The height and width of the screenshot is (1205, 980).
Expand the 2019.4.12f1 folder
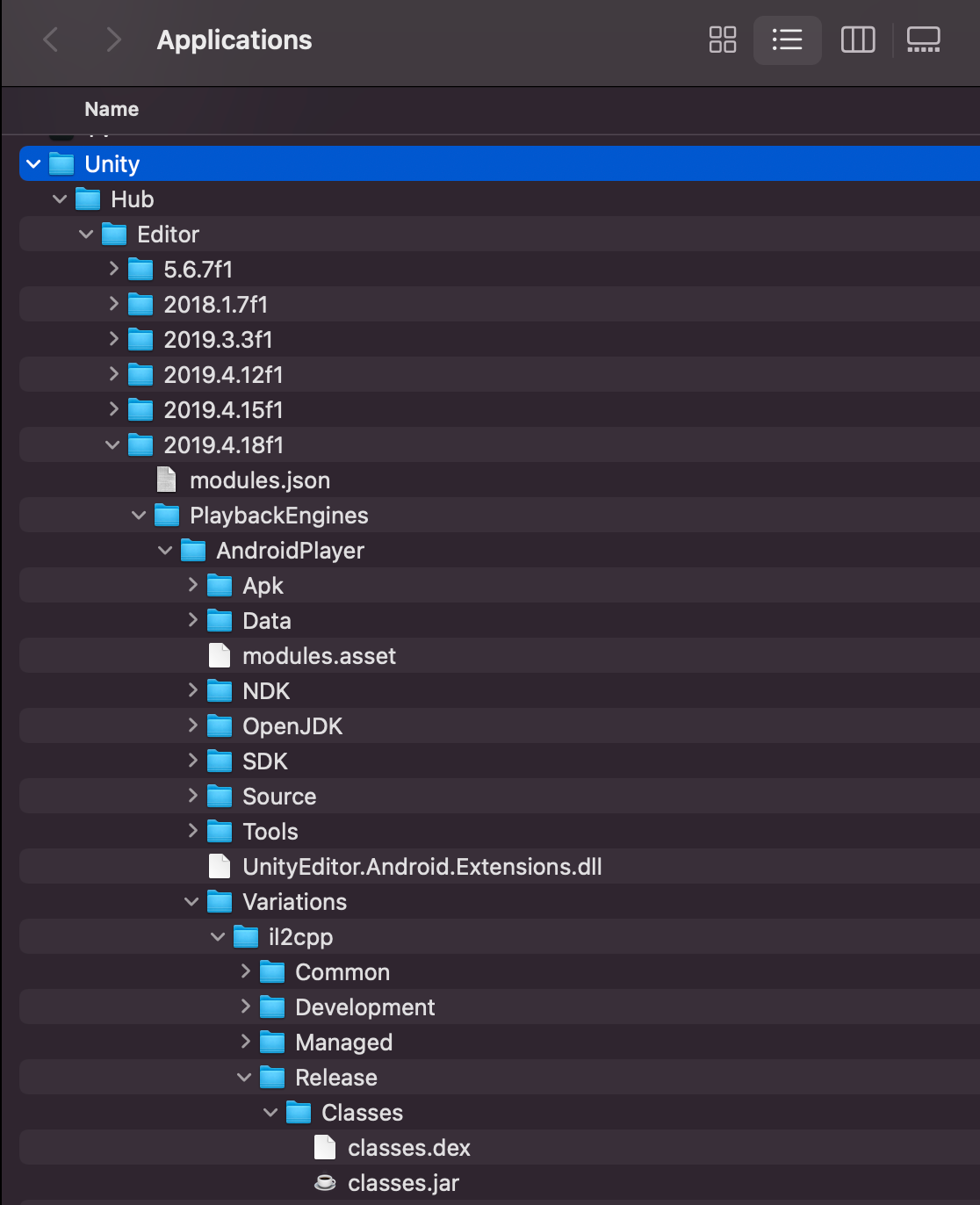(x=113, y=374)
